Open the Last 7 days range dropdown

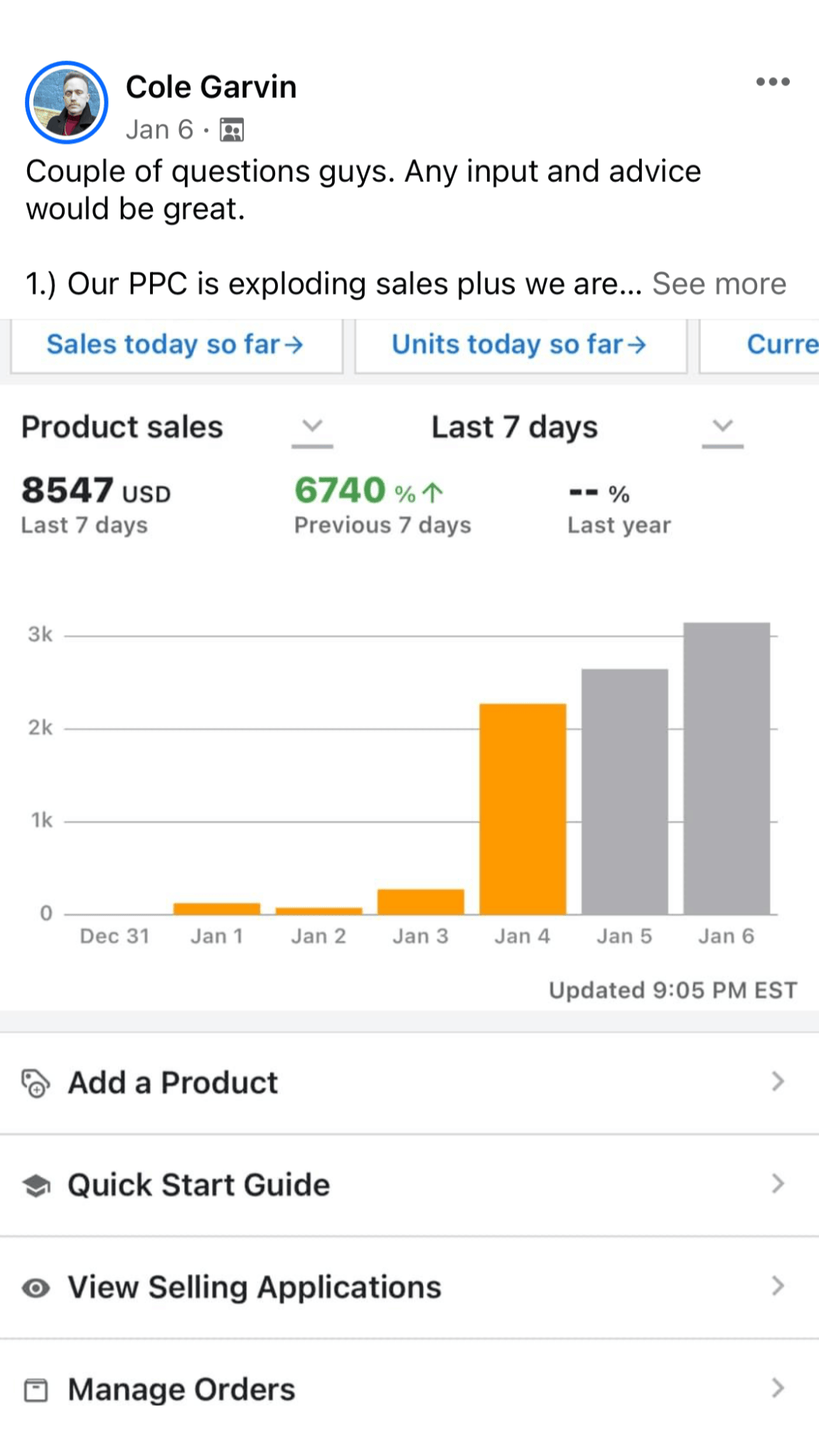pos(722,427)
